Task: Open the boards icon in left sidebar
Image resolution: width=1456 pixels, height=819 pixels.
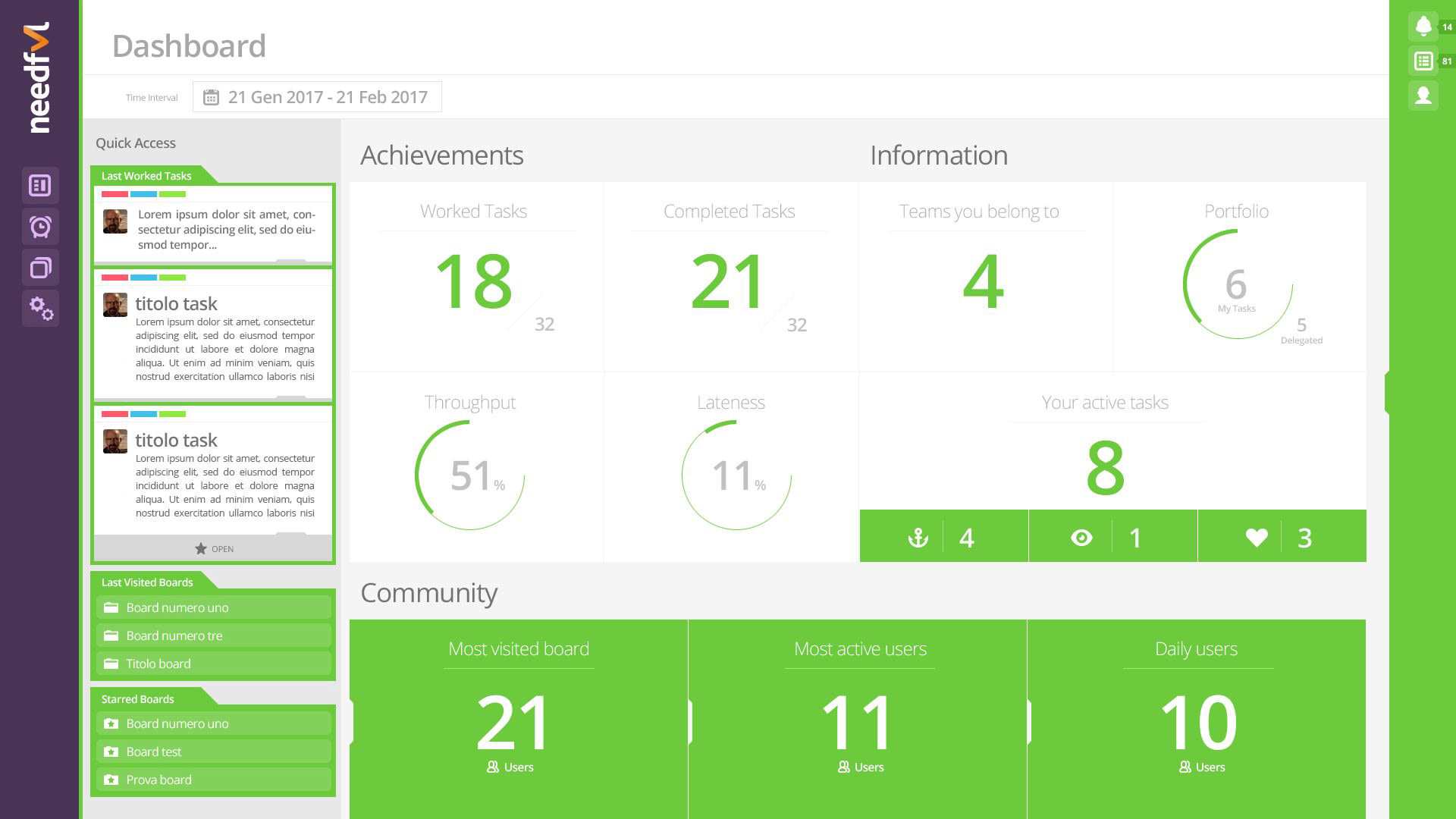Action: click(x=40, y=186)
